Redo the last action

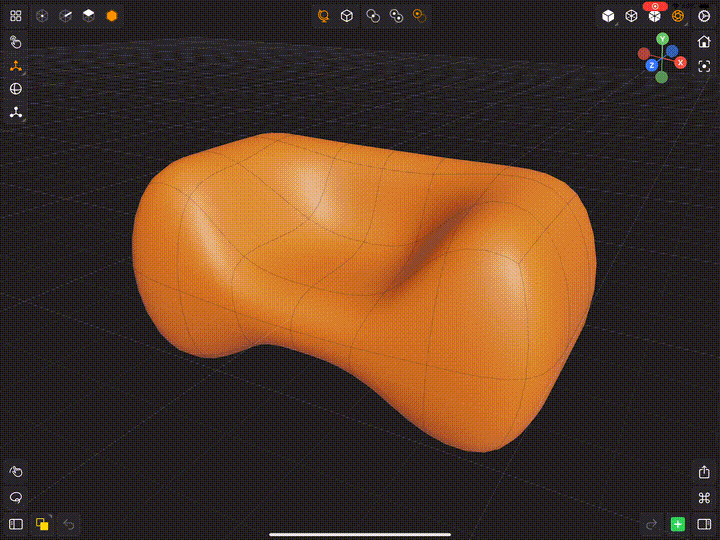point(651,524)
